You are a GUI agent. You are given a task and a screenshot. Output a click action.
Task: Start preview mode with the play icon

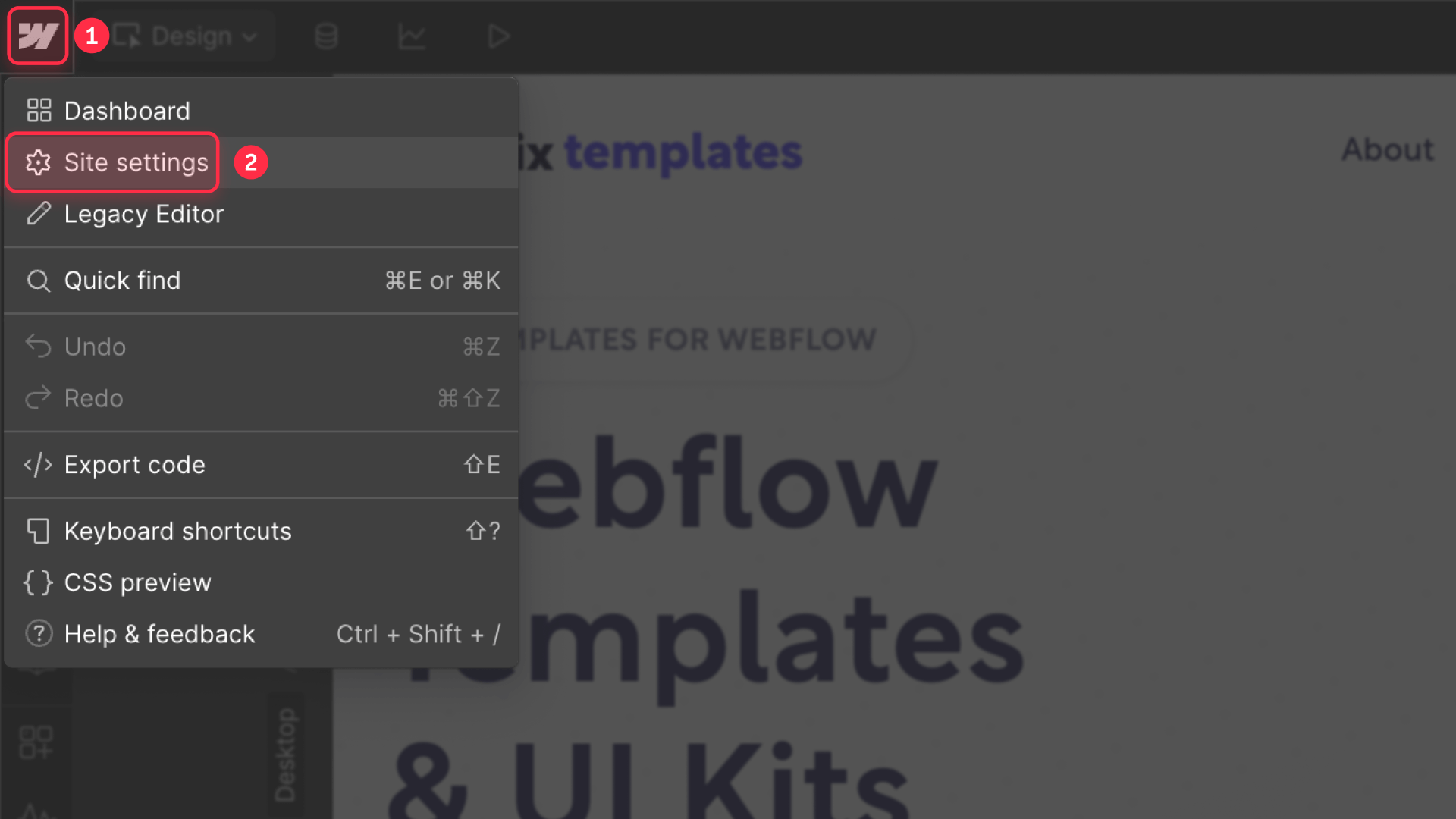[498, 36]
